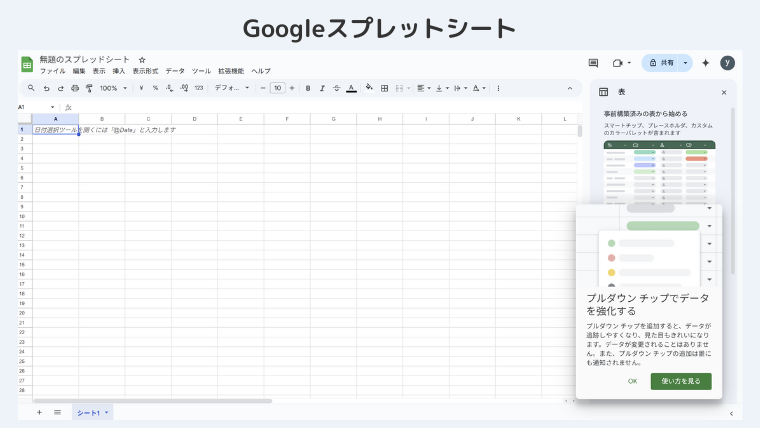Select the paint format tool
The height and width of the screenshot is (428, 760).
pyautogui.click(x=89, y=88)
